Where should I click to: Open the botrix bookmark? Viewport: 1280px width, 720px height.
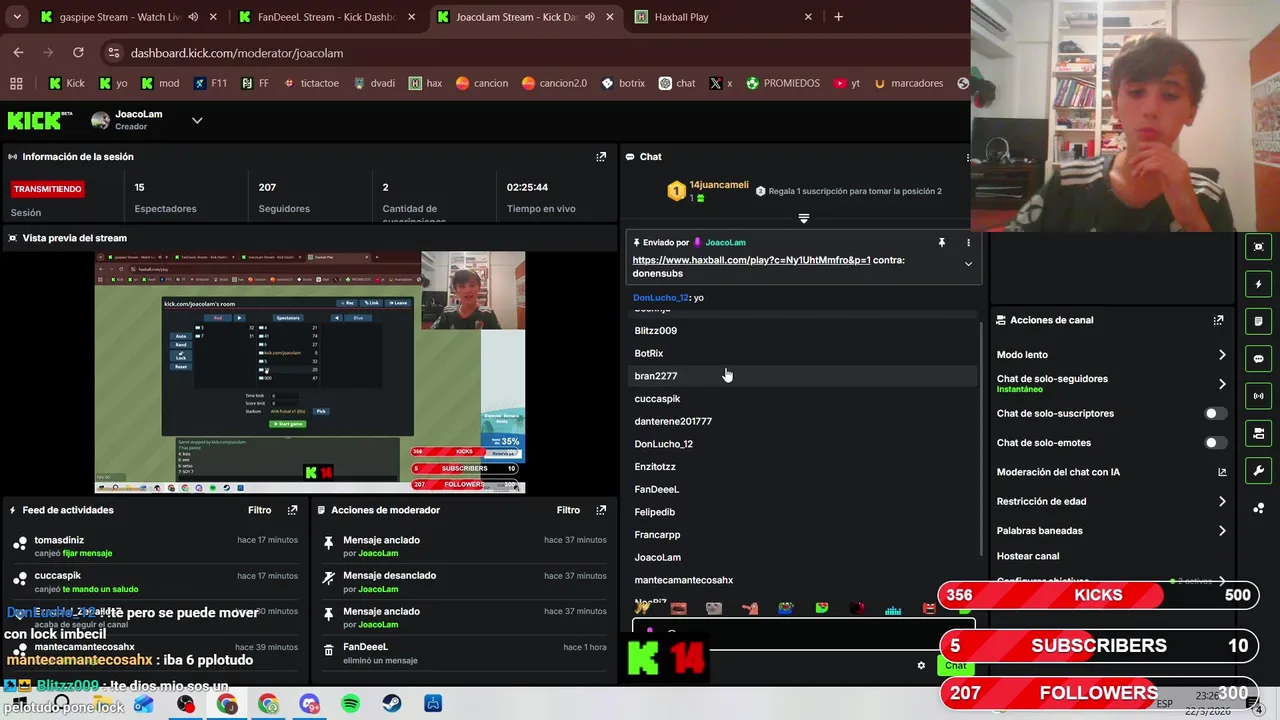coord(622,84)
